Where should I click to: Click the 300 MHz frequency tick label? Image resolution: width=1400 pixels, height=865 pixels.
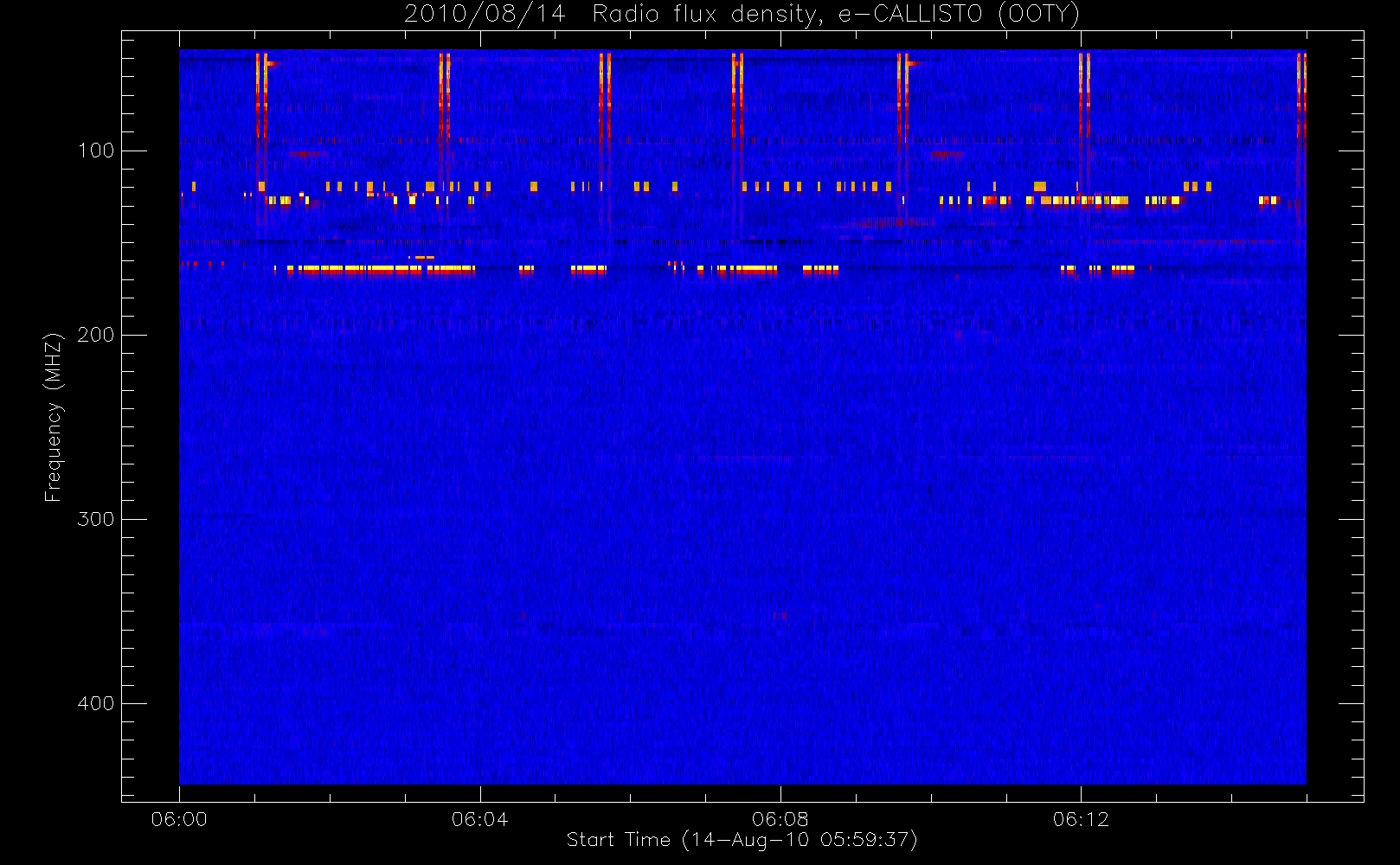(x=96, y=519)
